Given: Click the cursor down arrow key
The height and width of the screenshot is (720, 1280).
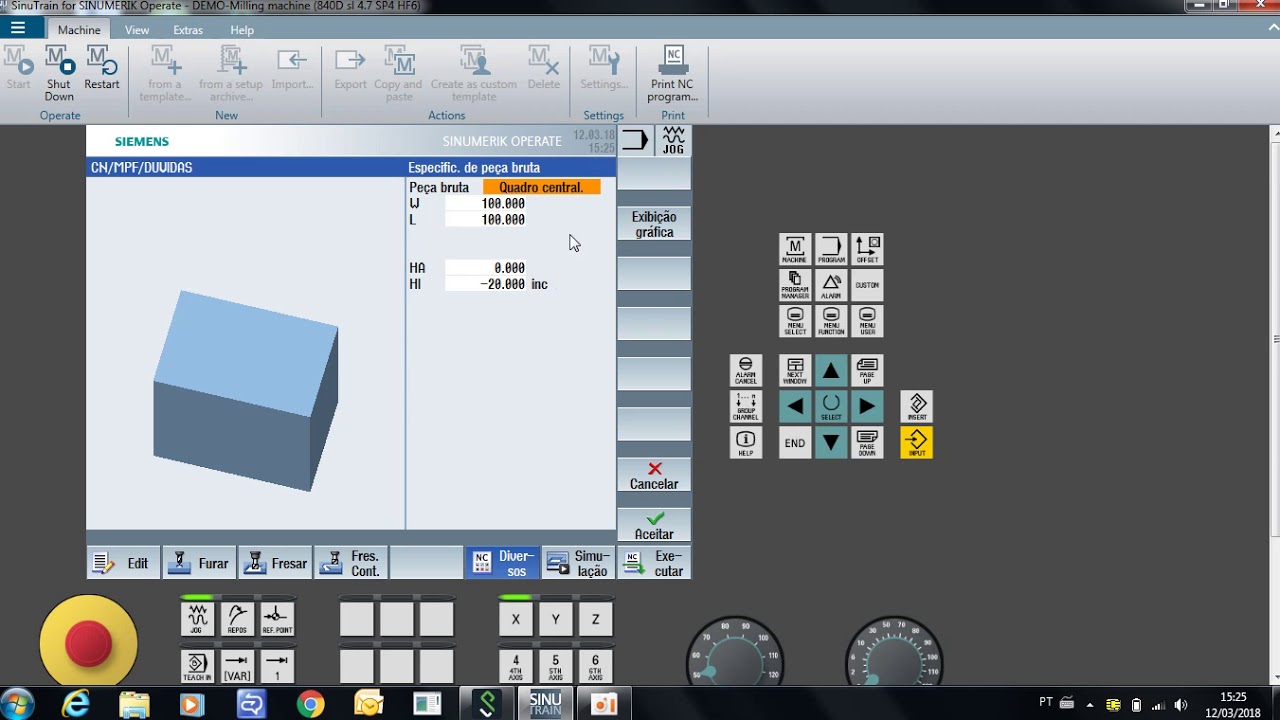Looking at the screenshot, I should pos(831,443).
